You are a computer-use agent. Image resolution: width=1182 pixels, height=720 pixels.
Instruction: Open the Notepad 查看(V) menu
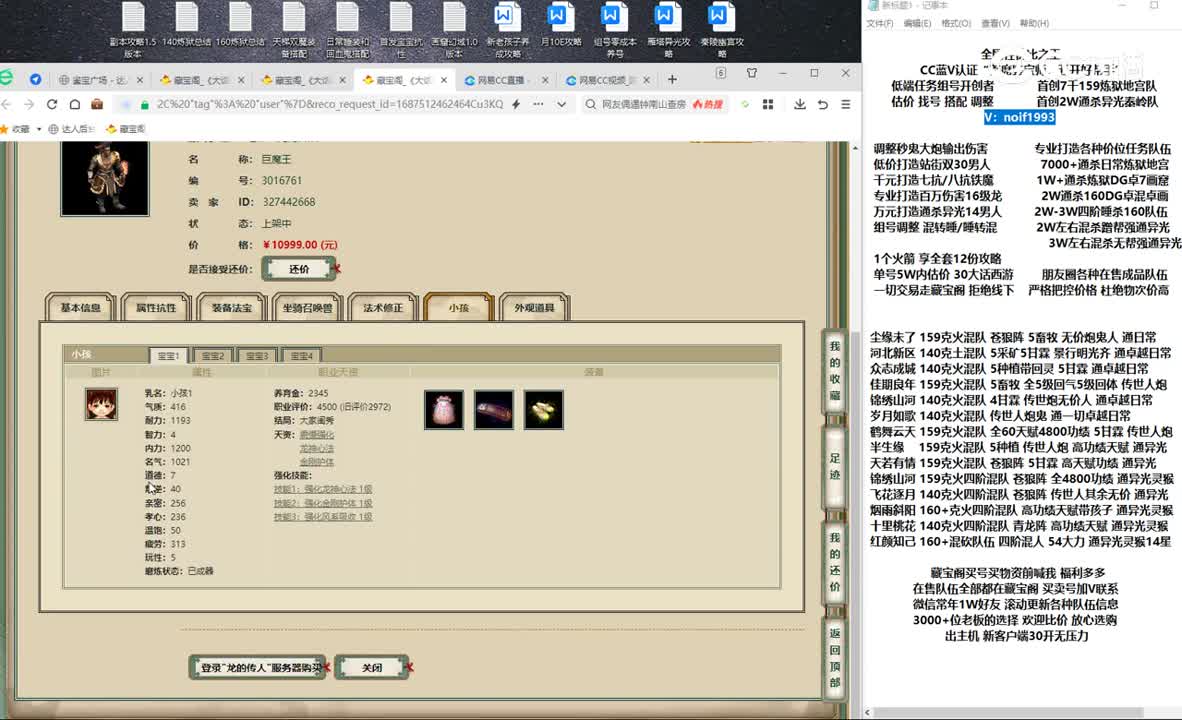pos(995,23)
